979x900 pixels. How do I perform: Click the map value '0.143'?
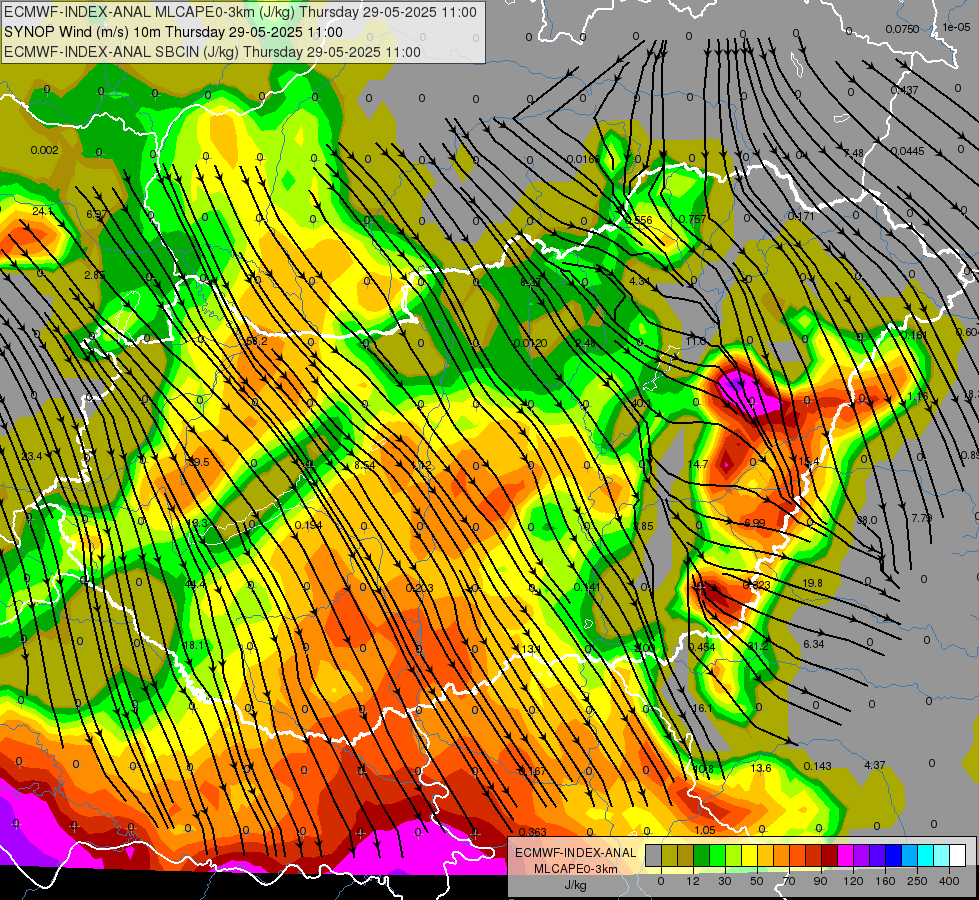pos(817,766)
